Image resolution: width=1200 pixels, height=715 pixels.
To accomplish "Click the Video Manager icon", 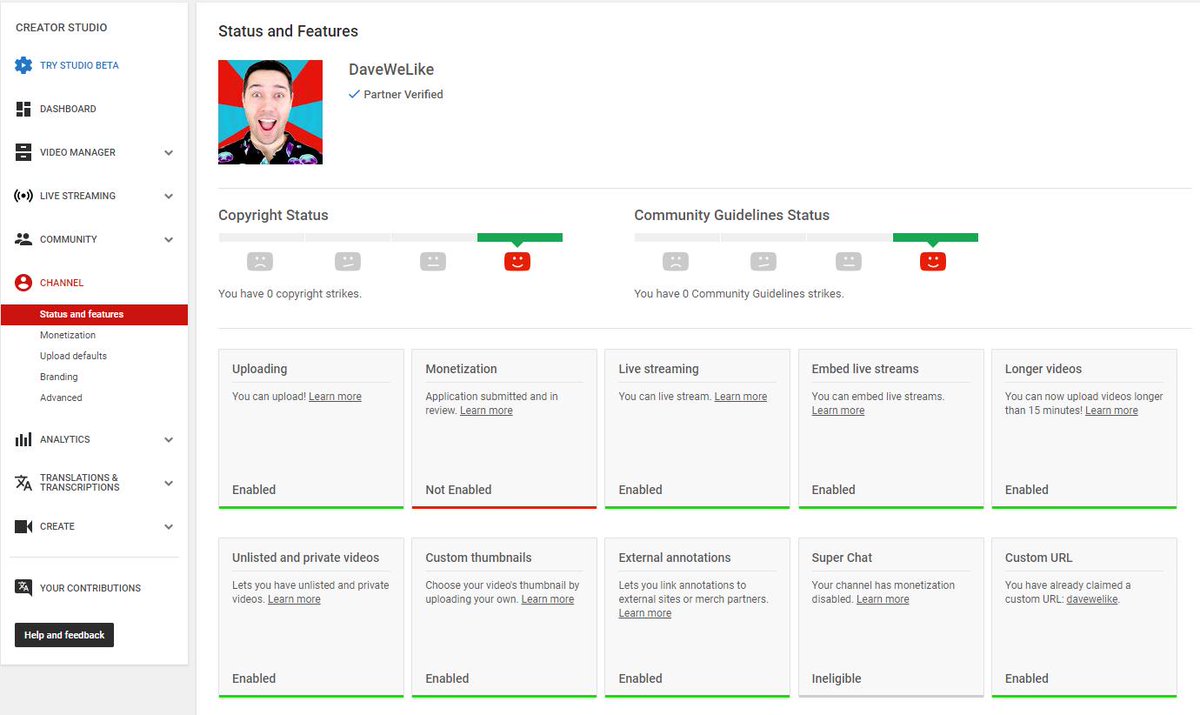I will [x=23, y=152].
